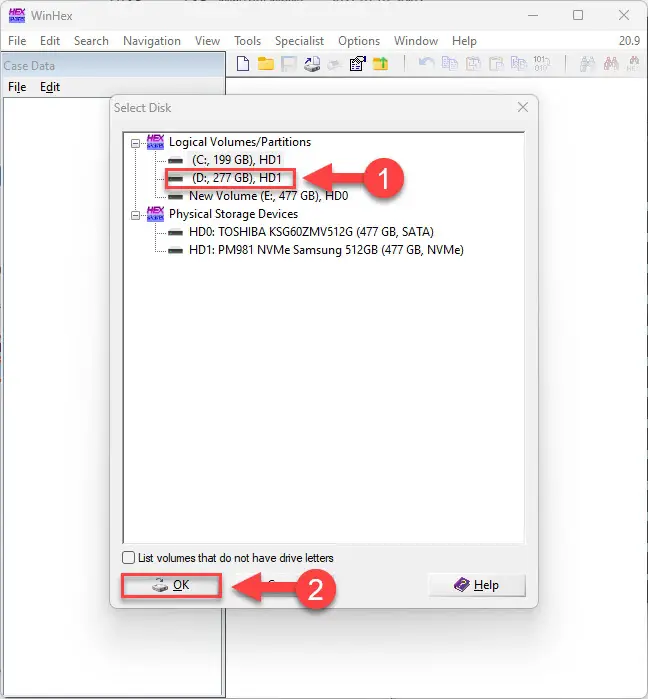The height and width of the screenshot is (699, 648).
Task: Open the Case Data panel Edit menu
Action: point(50,87)
